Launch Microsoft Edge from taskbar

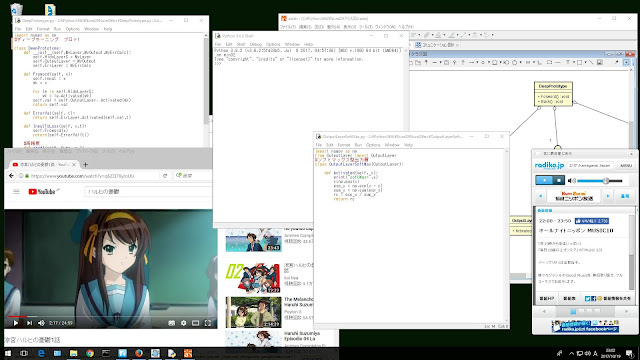pos(41,353)
